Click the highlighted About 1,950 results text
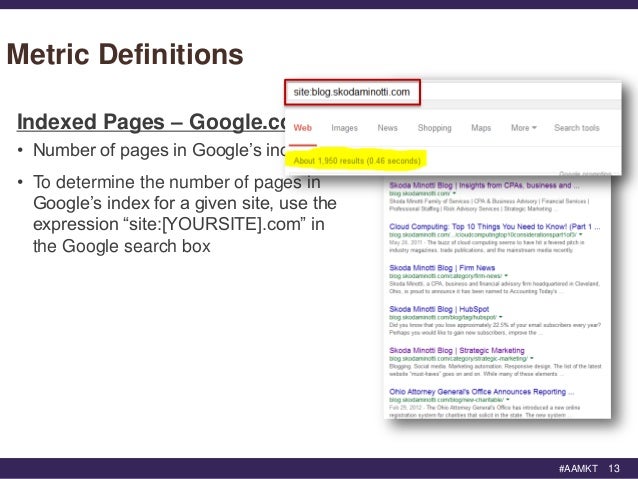 tap(357, 161)
